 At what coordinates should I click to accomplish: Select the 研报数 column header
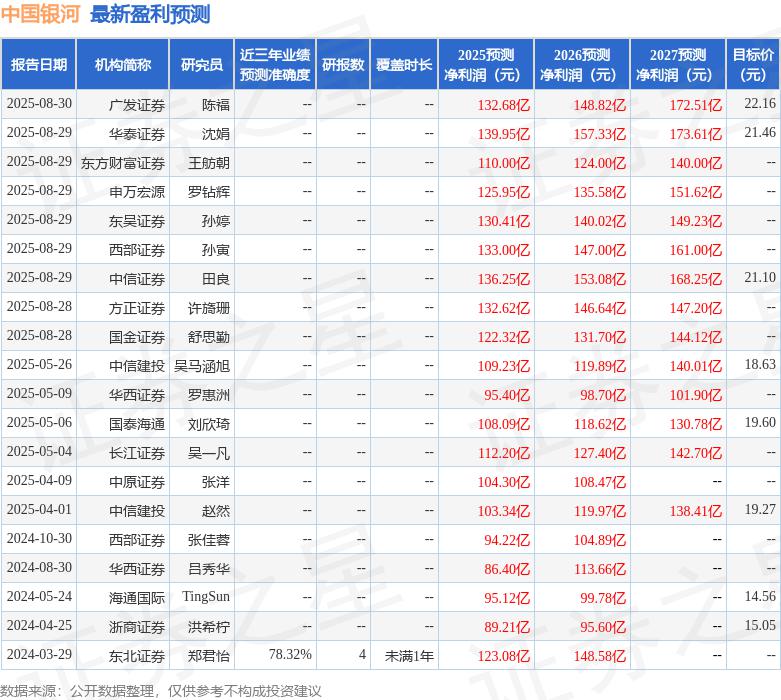coord(343,65)
